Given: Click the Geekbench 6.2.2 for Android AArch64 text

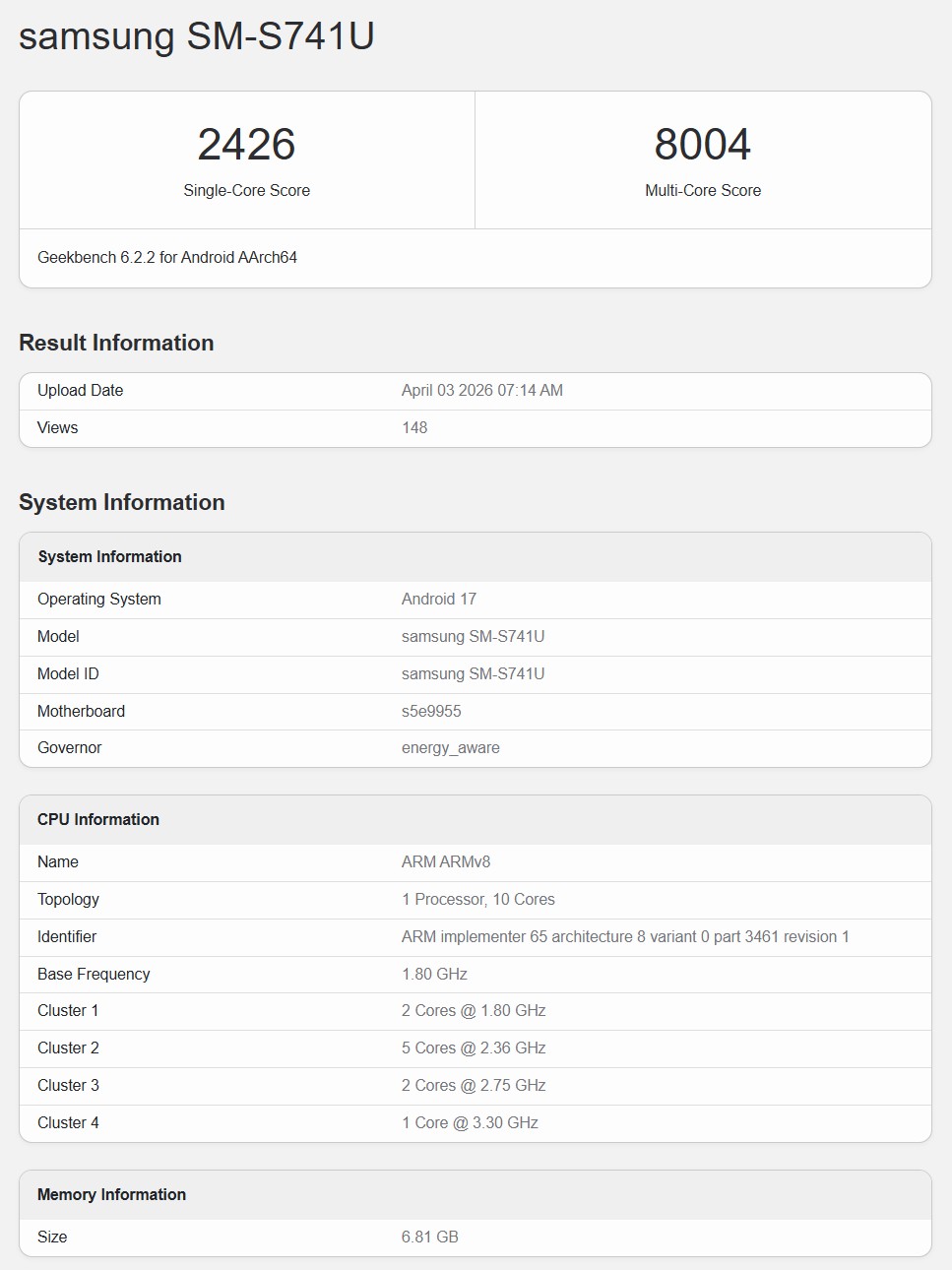Looking at the screenshot, I should pos(167,257).
